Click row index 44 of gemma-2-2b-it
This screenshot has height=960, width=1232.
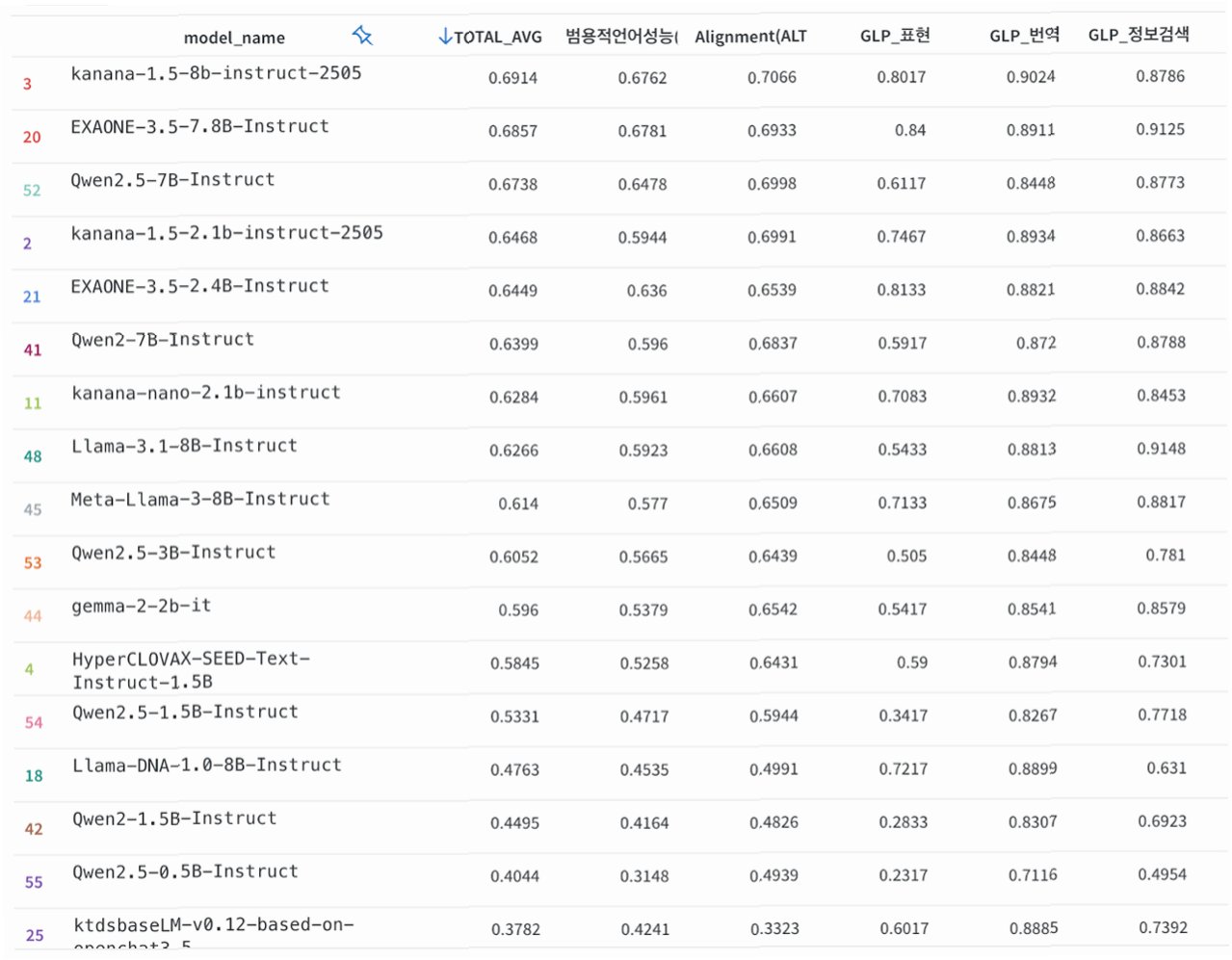33,616
